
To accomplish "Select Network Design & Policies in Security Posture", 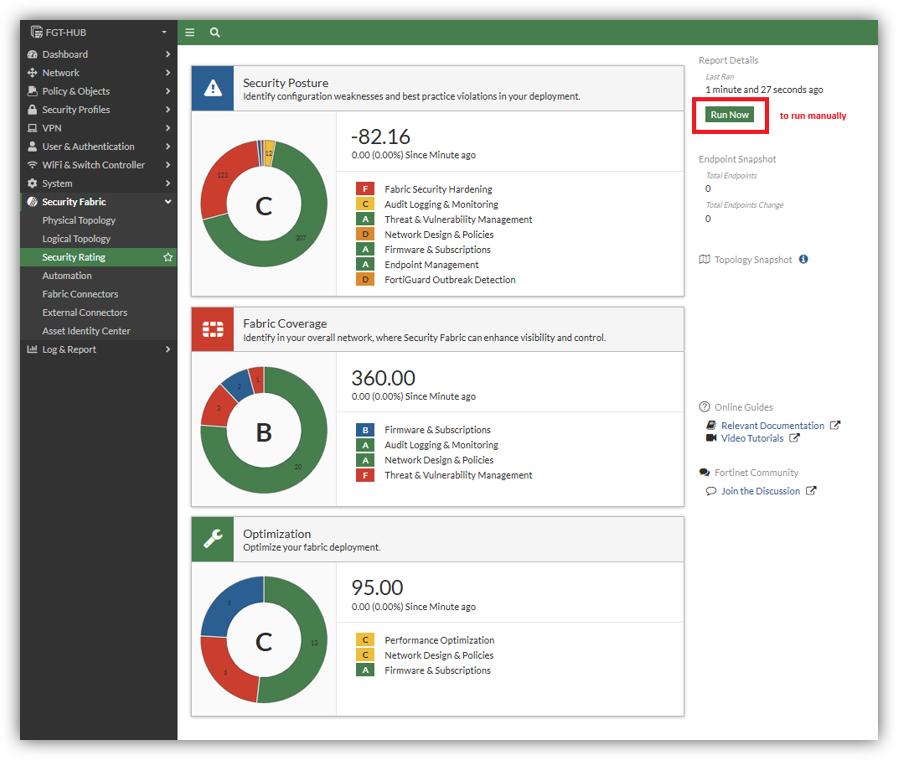I will 439,234.
